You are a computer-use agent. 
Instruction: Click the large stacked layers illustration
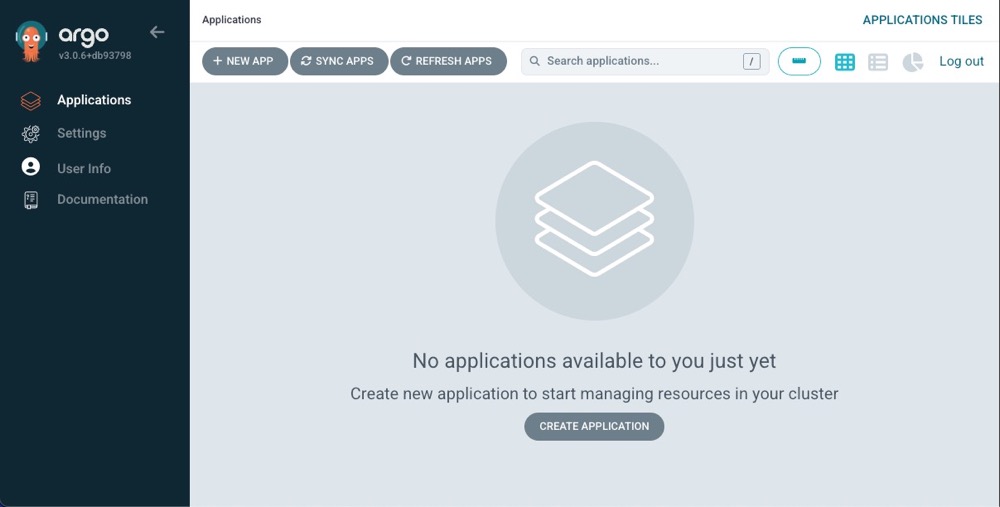[594, 221]
